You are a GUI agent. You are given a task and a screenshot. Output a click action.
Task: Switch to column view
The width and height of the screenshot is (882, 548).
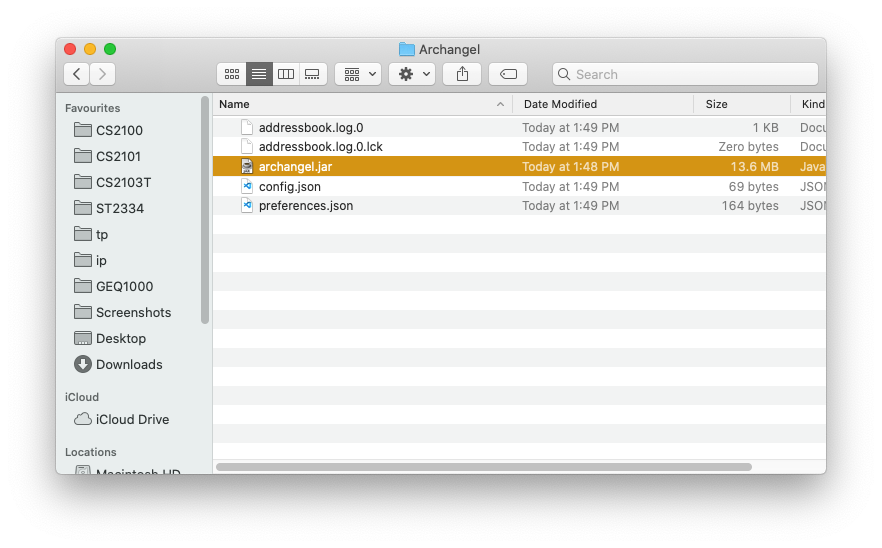tap(286, 74)
